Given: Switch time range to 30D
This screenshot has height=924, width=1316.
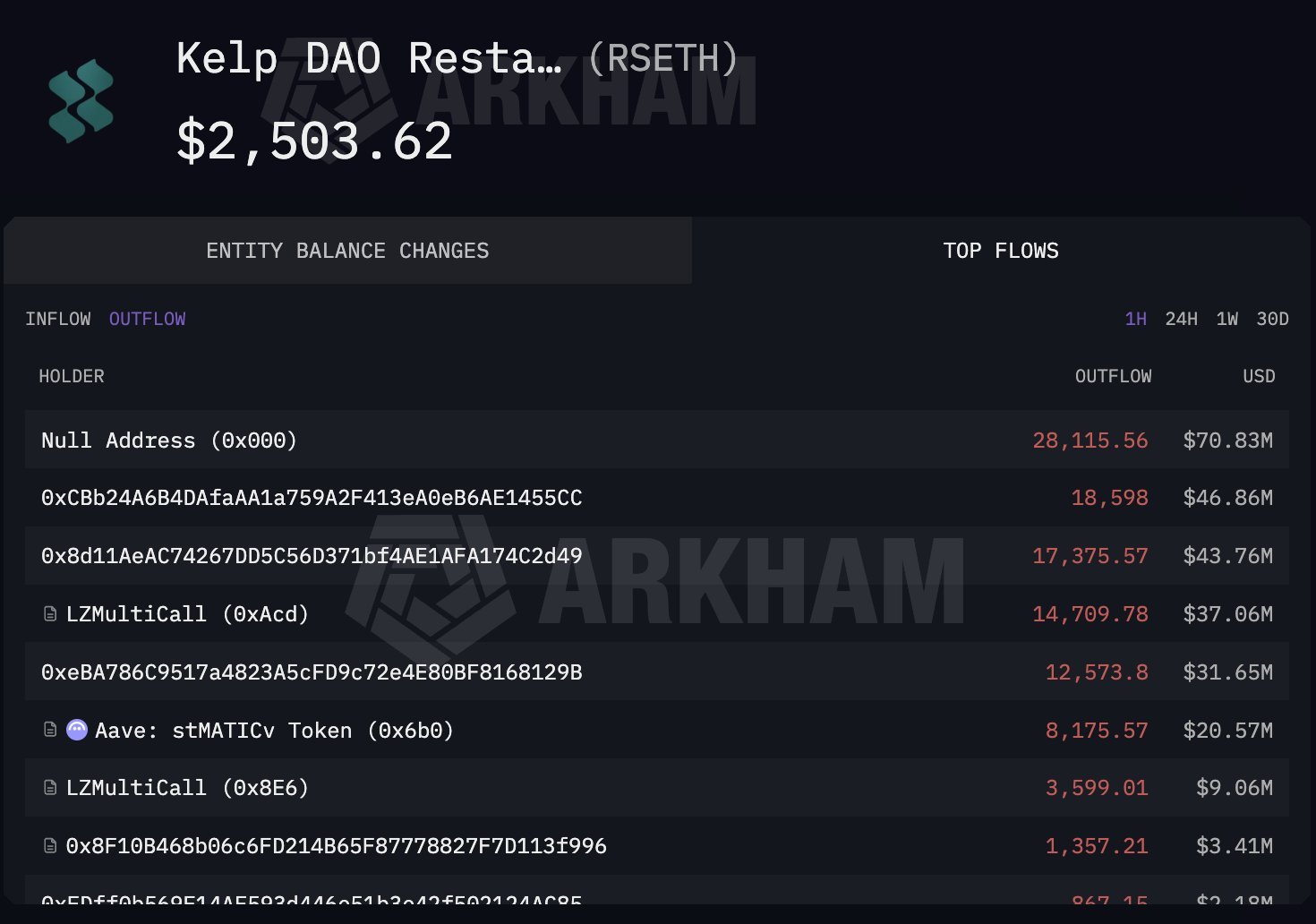Looking at the screenshot, I should (1272, 319).
